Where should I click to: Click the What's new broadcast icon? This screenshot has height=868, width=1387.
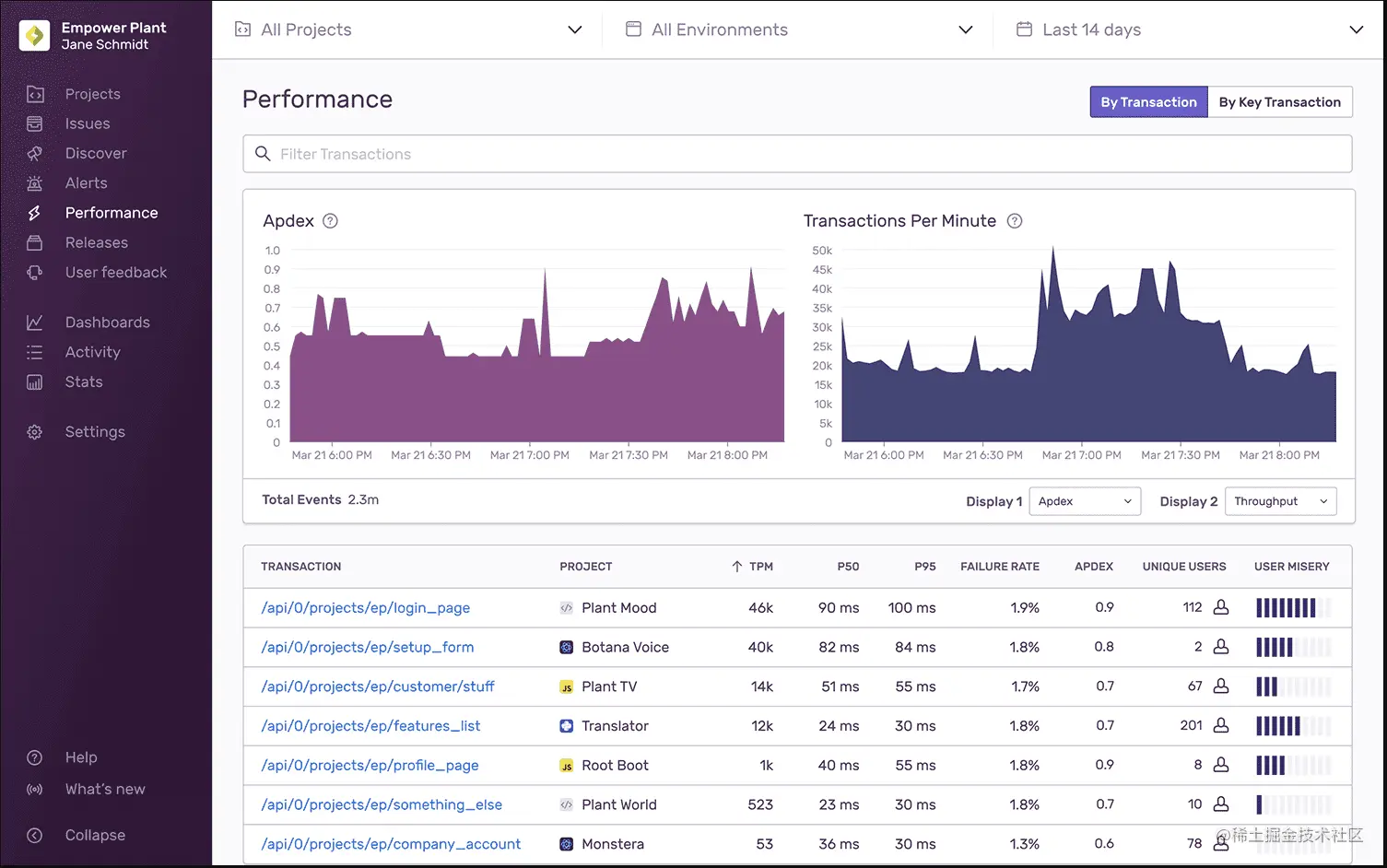(x=35, y=790)
